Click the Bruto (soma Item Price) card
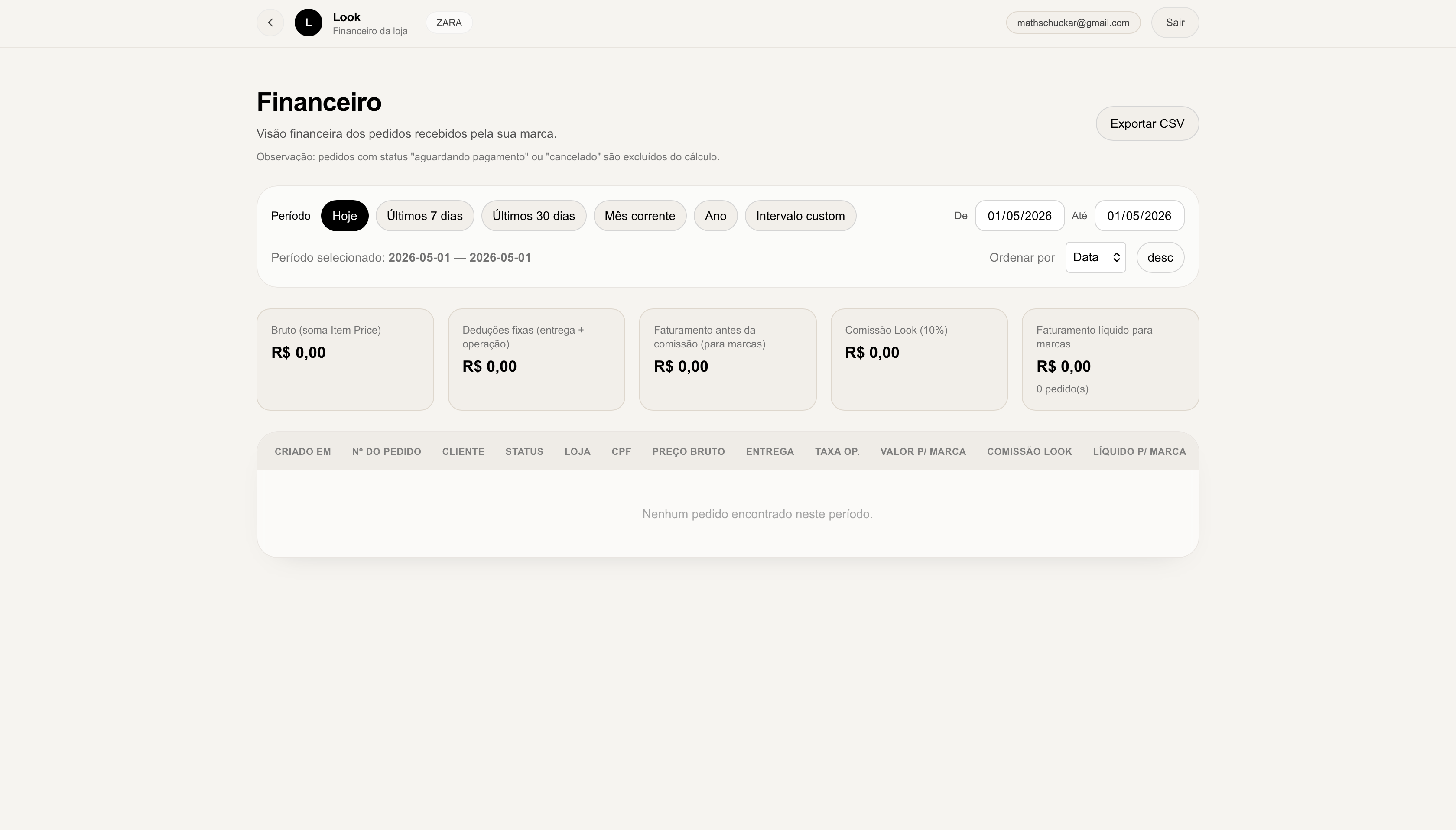1456x830 pixels. (x=345, y=360)
